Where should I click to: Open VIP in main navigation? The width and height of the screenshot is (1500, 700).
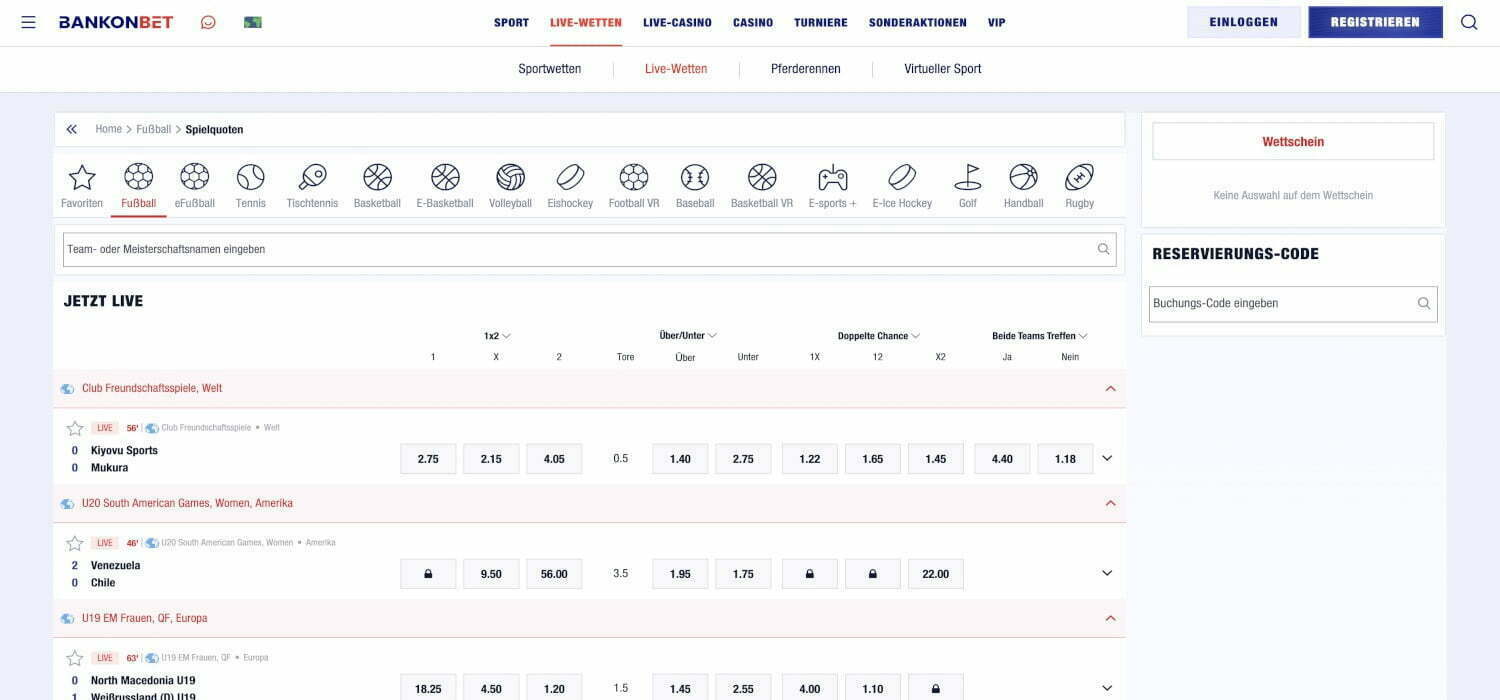pyautogui.click(x=997, y=22)
